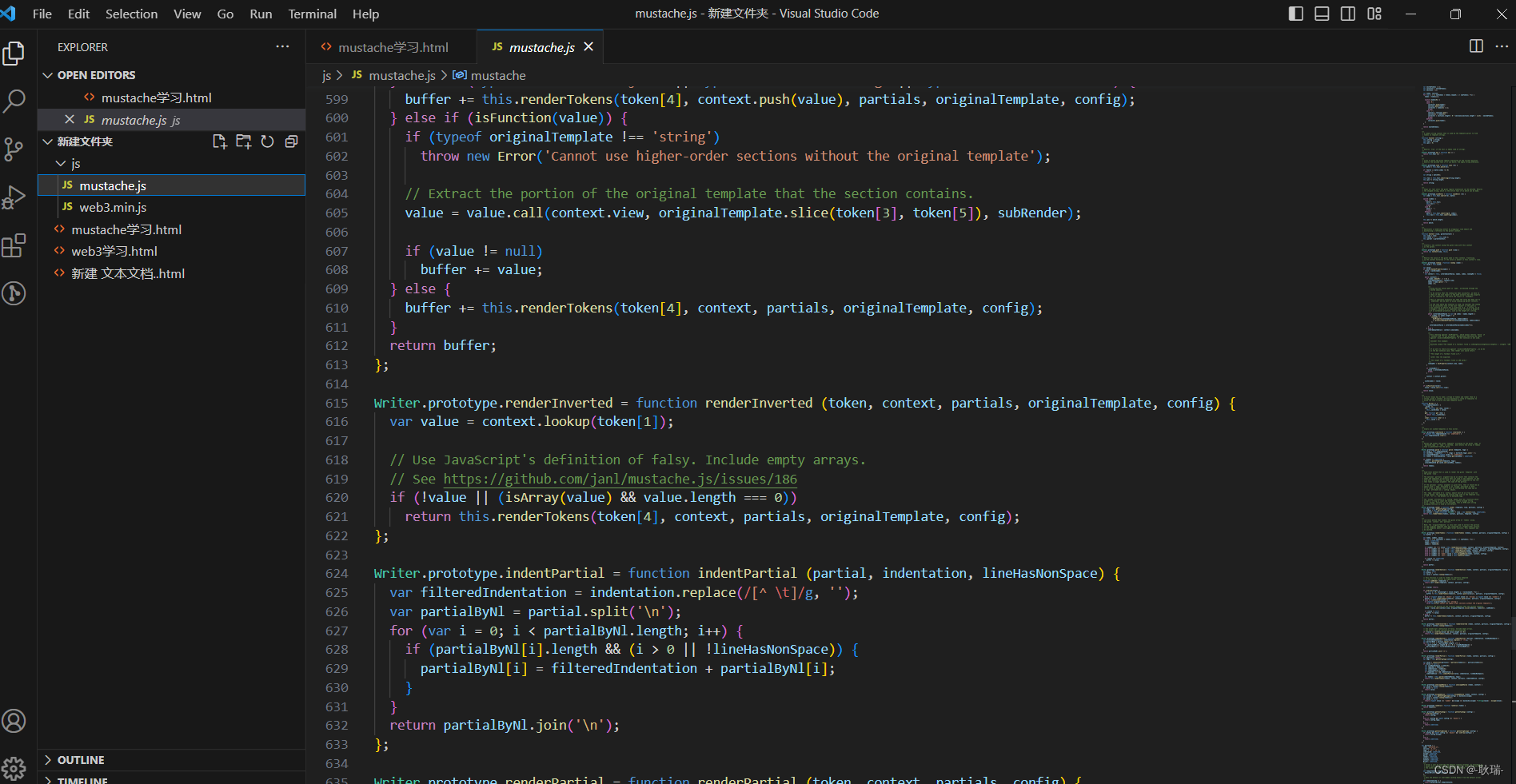Open the Terminal menu
The height and width of the screenshot is (784, 1516).
[x=312, y=14]
